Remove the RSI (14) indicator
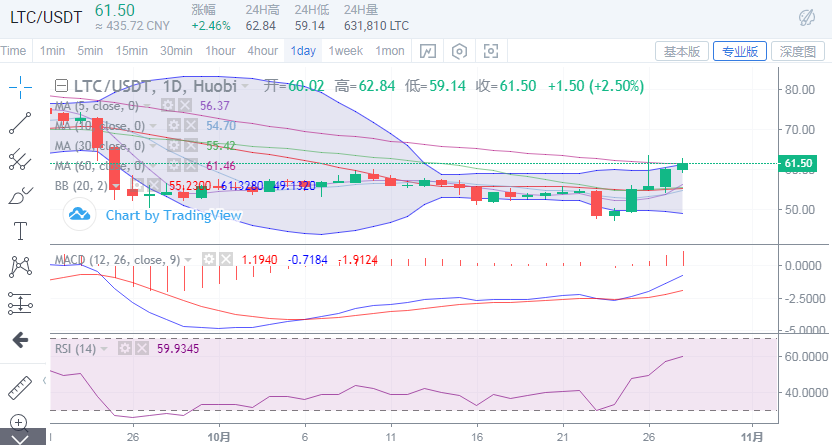This screenshot has height=445, width=832. (x=141, y=348)
